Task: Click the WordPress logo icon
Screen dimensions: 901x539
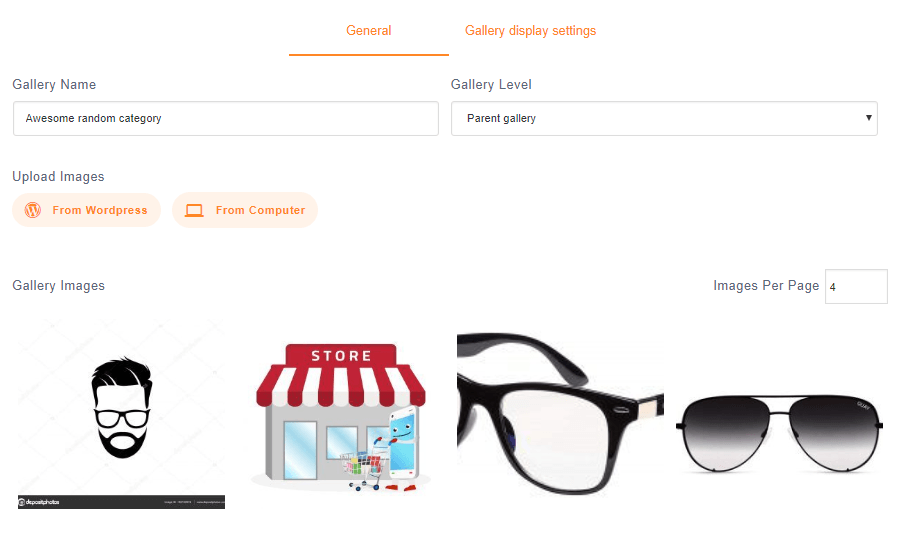Action: point(33,210)
